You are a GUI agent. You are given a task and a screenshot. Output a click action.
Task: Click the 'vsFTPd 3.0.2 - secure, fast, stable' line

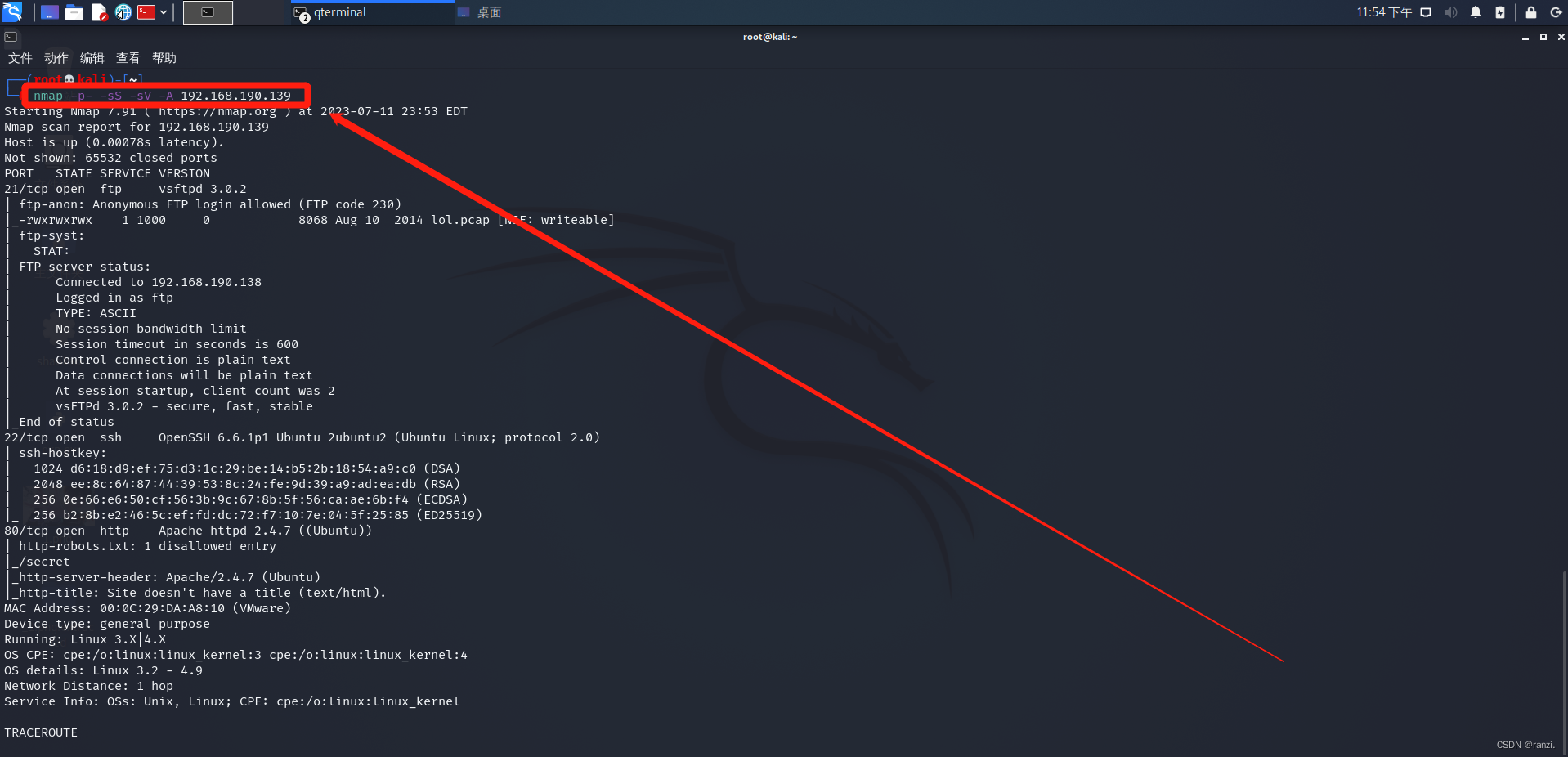click(184, 406)
